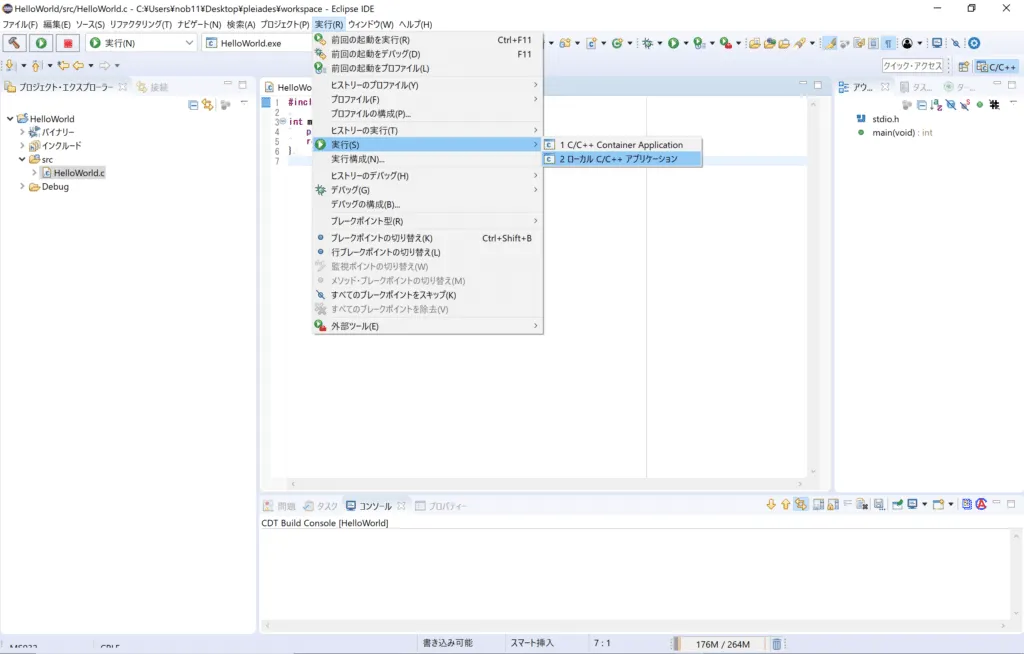Click the Open Terminal monitor icon in the toolbar
Viewport: 1024px width, 654px height.
937,43
